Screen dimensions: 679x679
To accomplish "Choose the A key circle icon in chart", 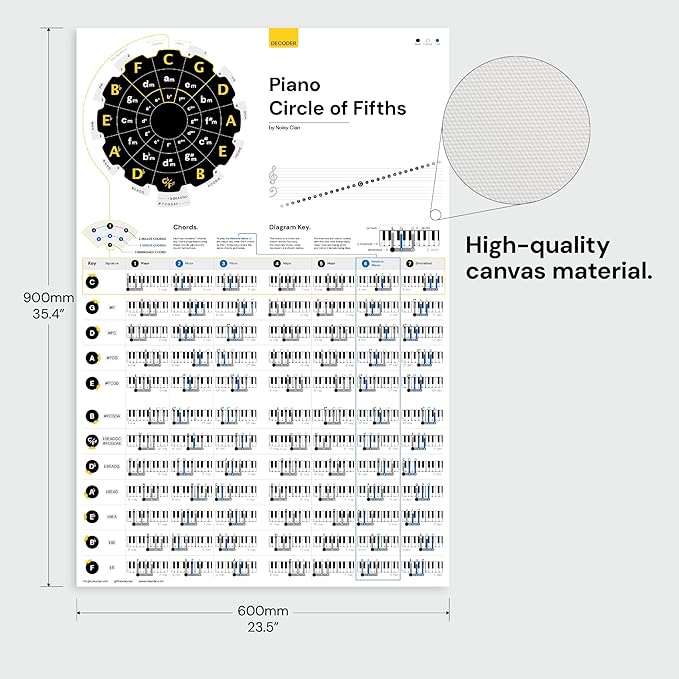I will (92, 356).
